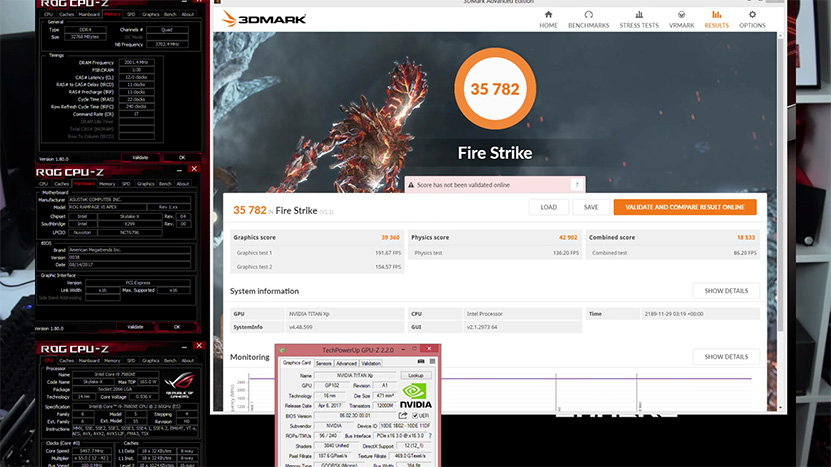Click Physics test 136.20 FPS row
This screenshot has width=831, height=467.
495,253
